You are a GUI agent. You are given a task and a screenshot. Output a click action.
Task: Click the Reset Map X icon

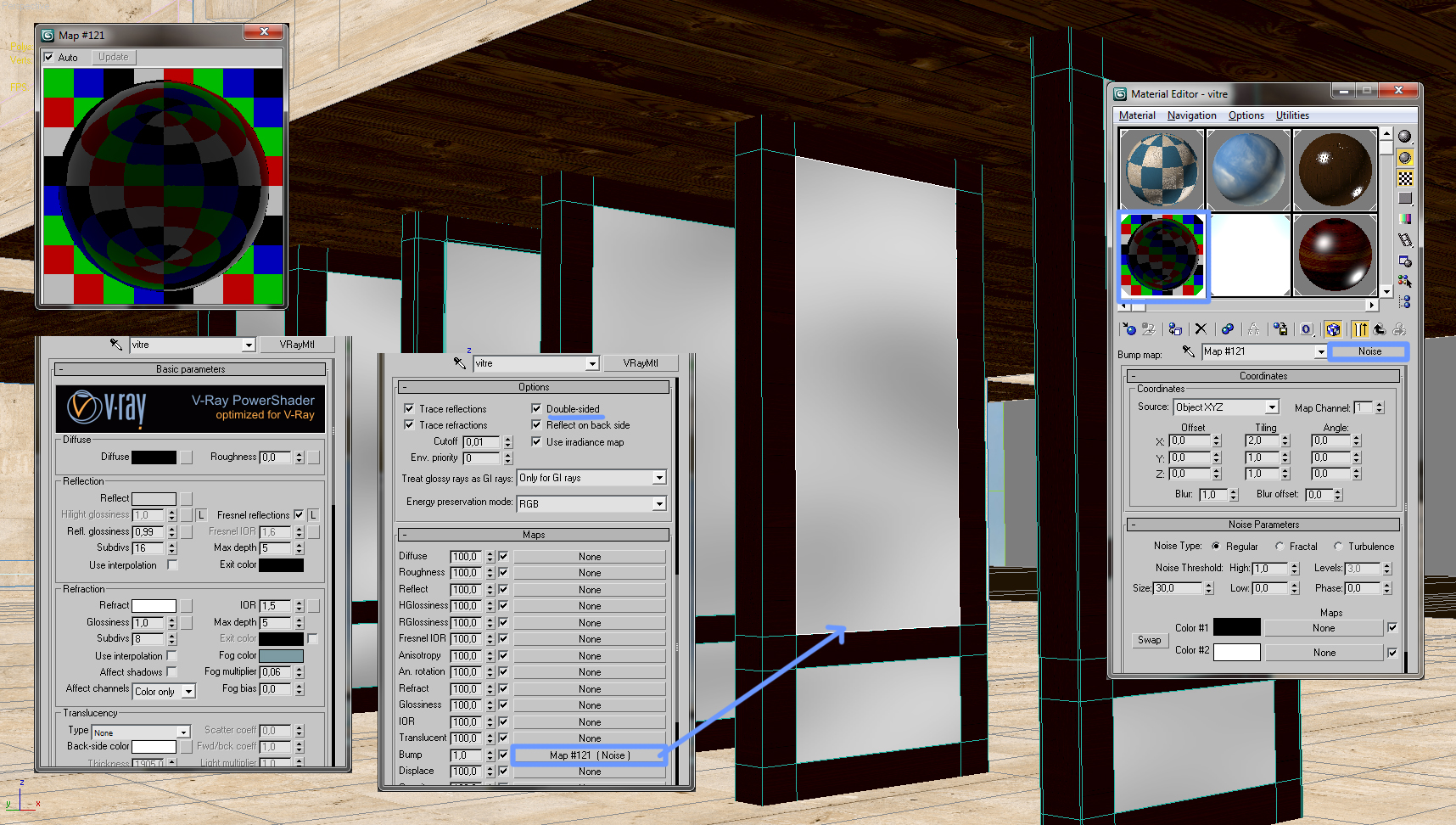pyautogui.click(x=1201, y=329)
